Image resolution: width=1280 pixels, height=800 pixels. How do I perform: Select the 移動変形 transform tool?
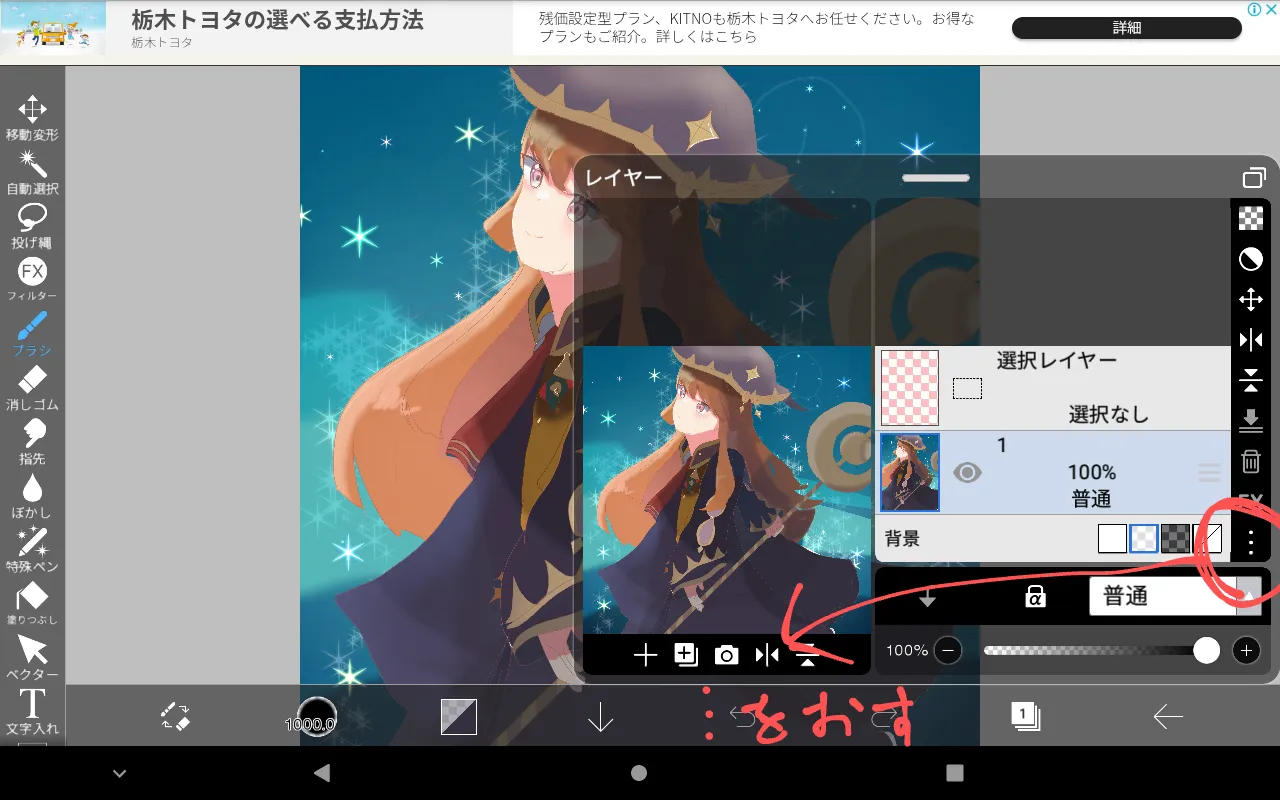pos(32,117)
